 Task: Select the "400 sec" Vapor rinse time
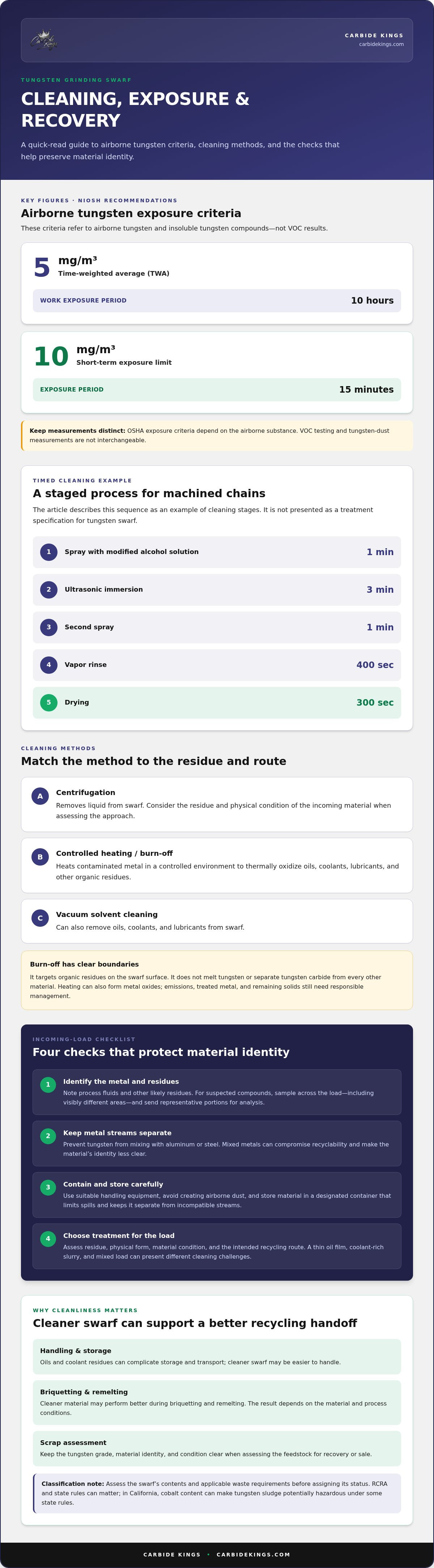tap(375, 665)
